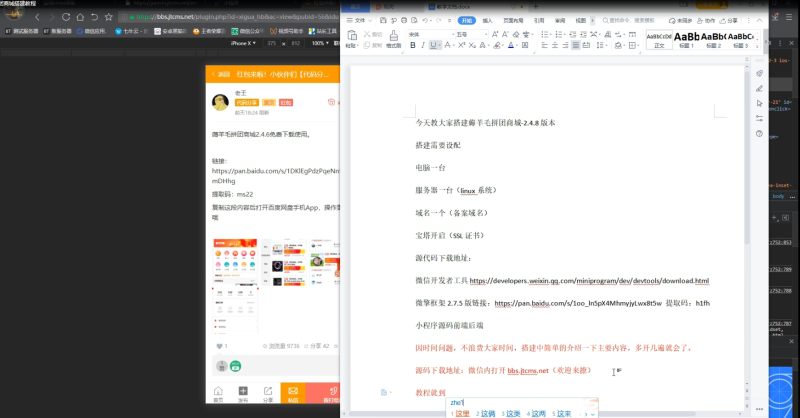Open the 文件 menu dropdown
This screenshot has width=800, height=418.
(360, 20)
